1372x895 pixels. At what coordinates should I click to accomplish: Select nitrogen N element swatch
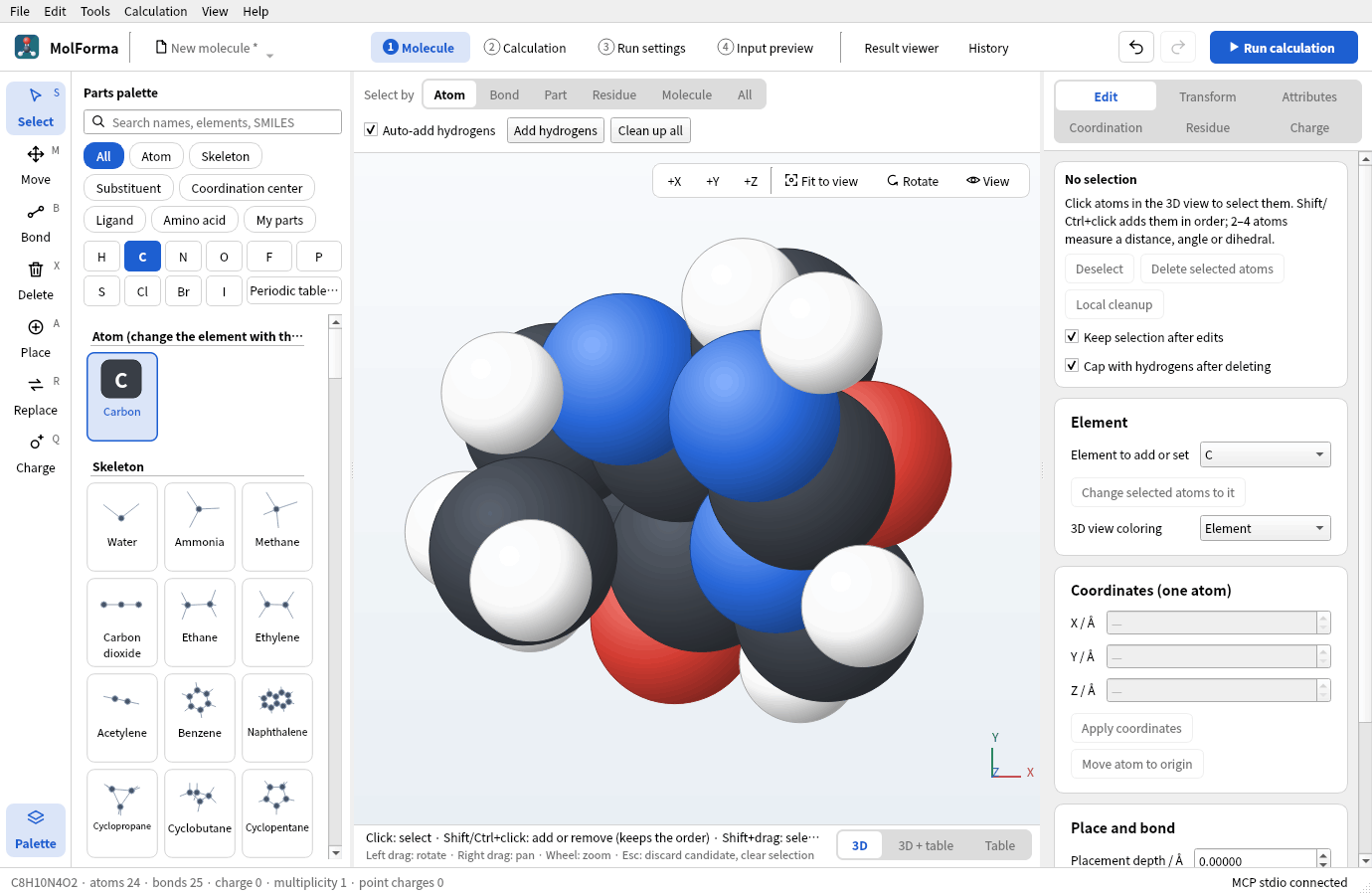(183, 257)
